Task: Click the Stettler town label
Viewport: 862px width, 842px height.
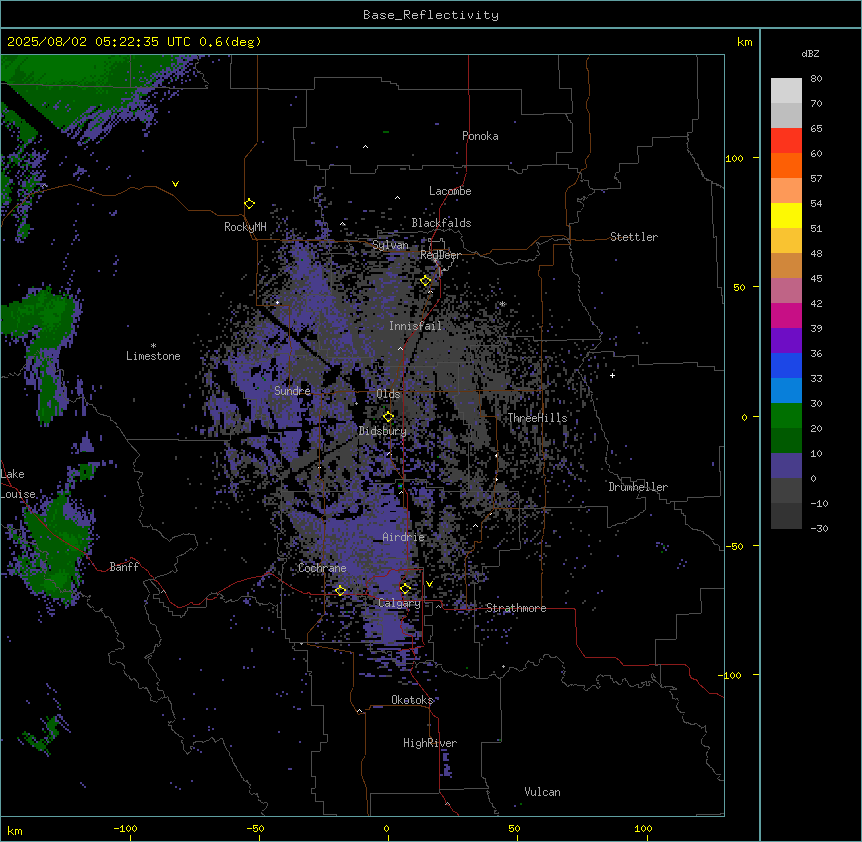Action: [x=634, y=237]
